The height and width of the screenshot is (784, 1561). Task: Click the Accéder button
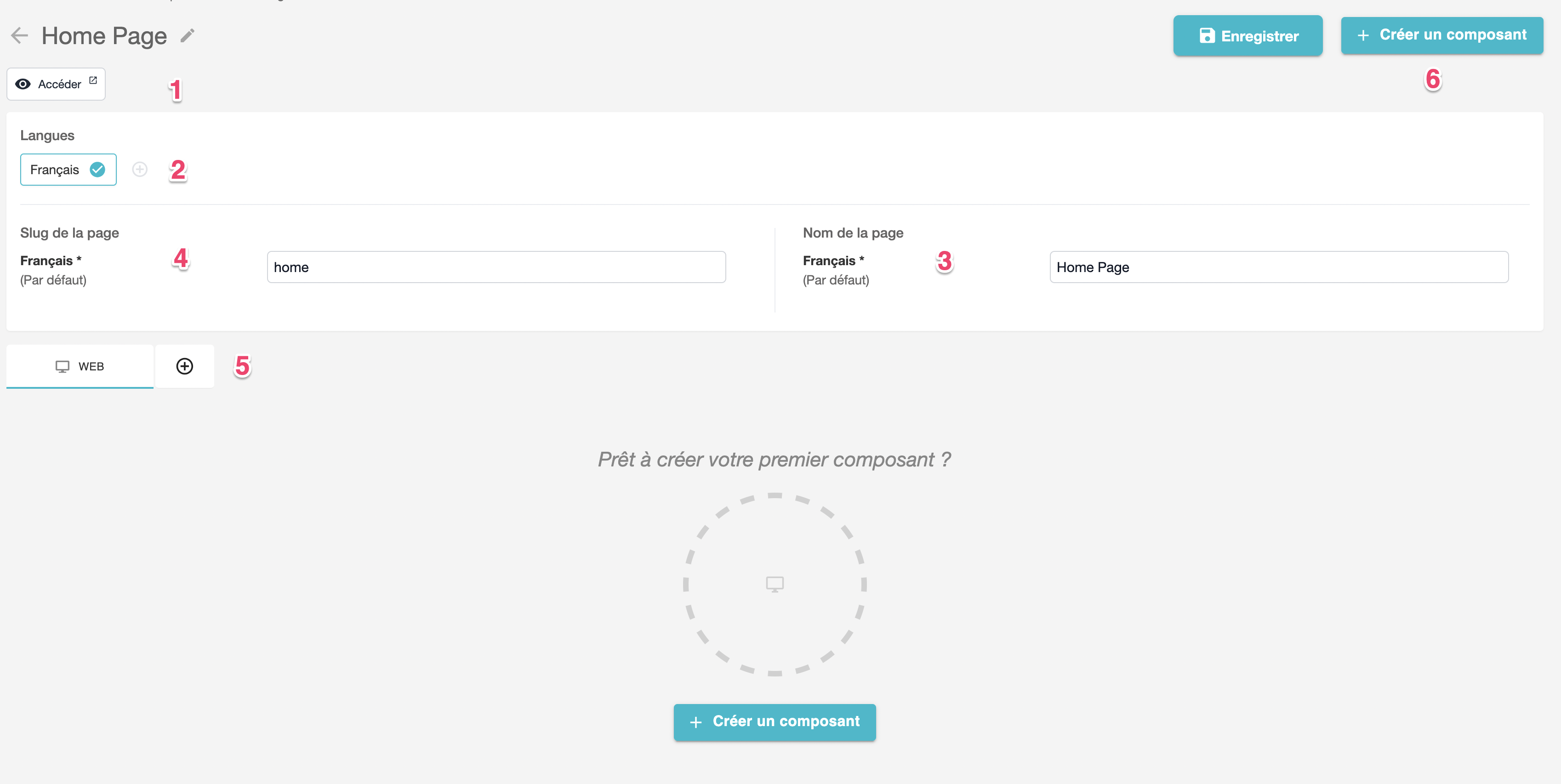point(56,84)
